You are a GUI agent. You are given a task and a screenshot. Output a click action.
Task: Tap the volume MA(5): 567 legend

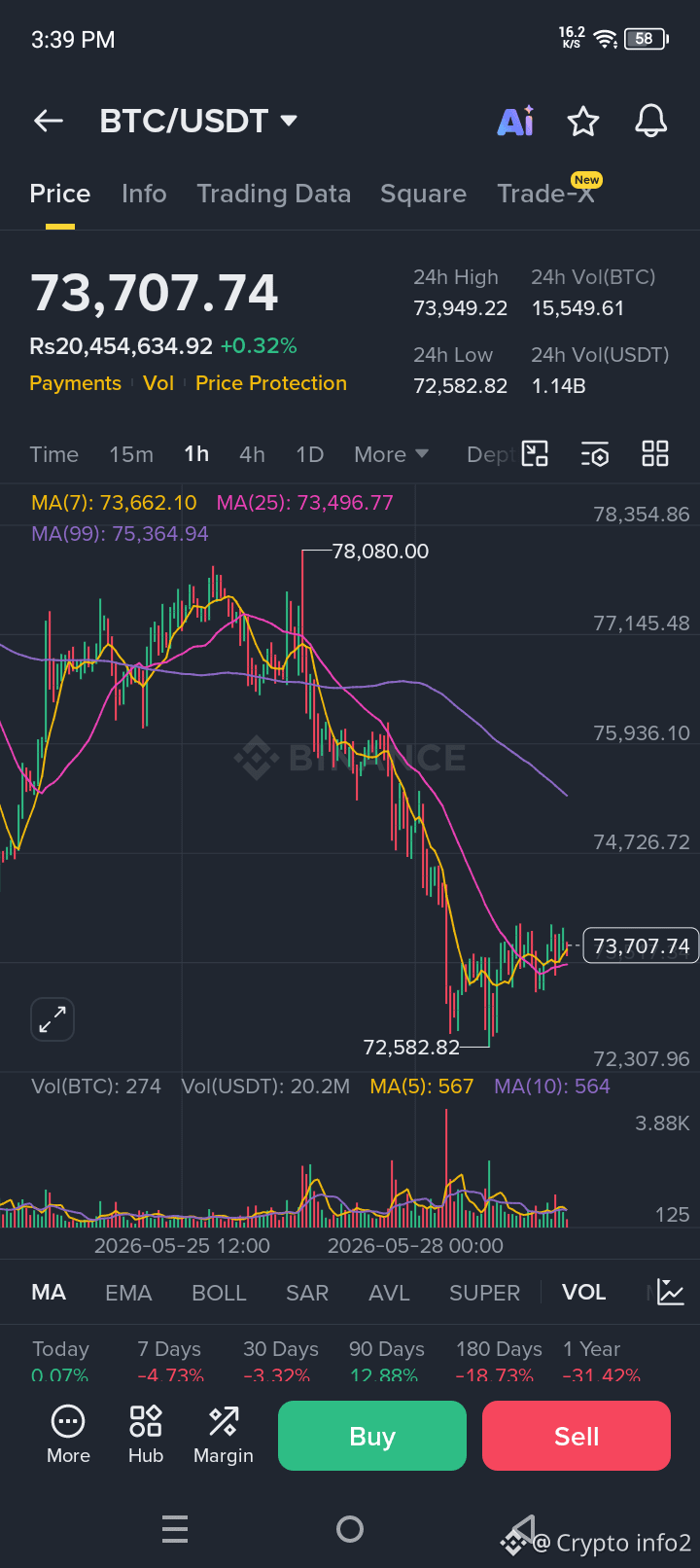[422, 1087]
